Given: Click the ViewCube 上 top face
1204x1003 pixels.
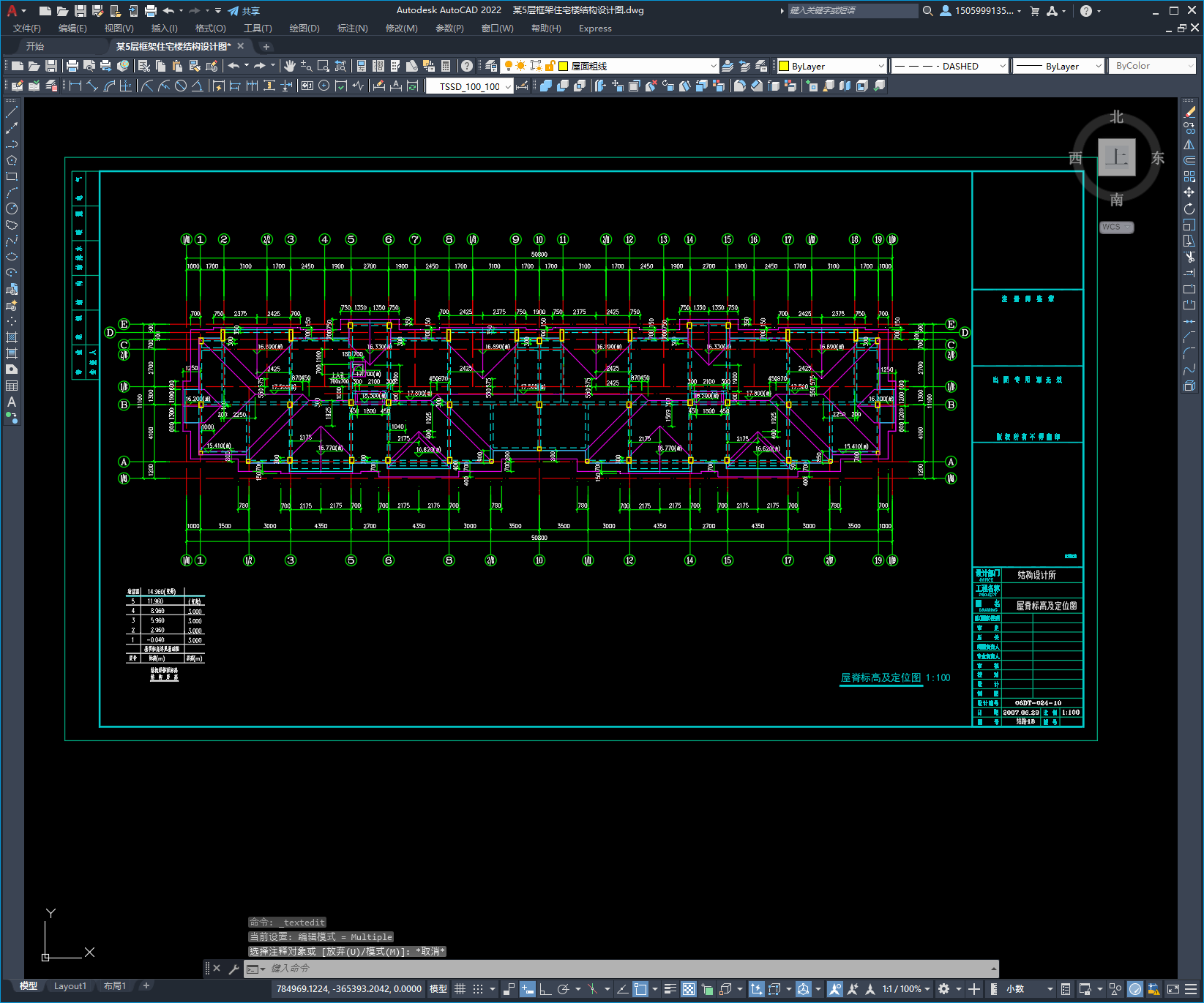Looking at the screenshot, I should coord(1116,157).
